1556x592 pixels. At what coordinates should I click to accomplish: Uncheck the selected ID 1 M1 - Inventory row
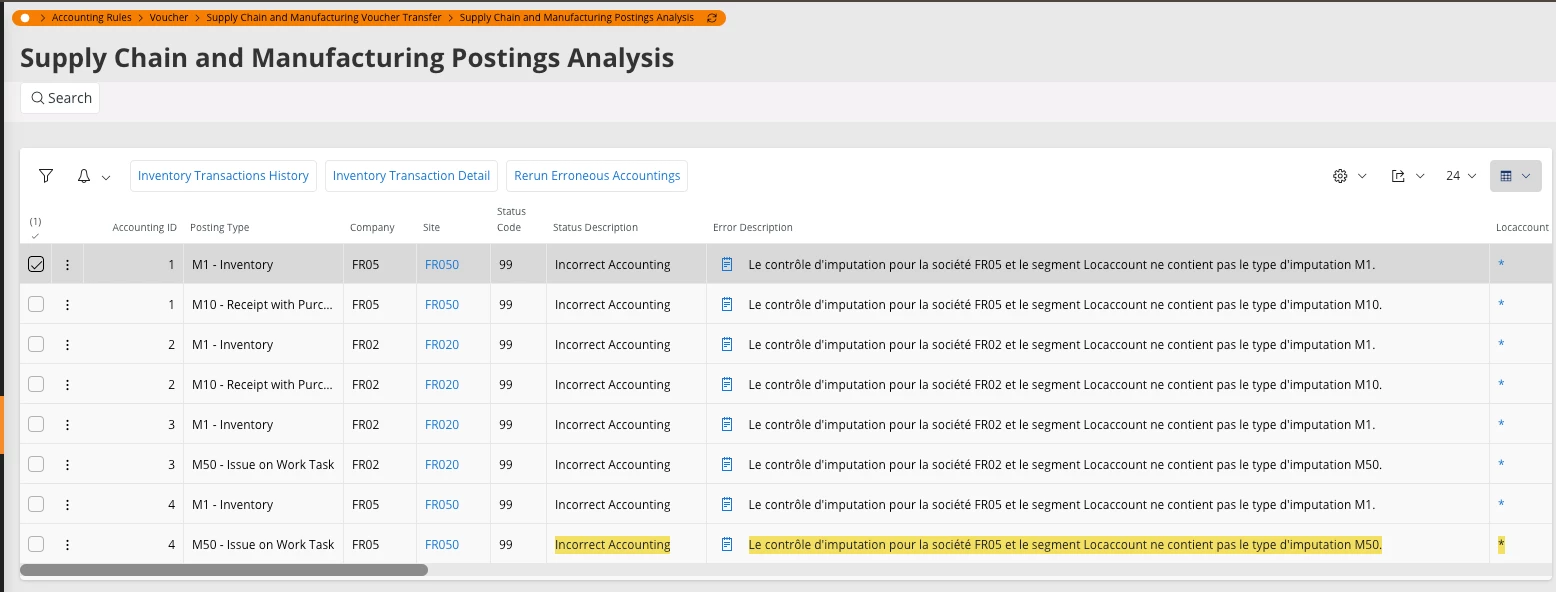[x=36, y=265]
